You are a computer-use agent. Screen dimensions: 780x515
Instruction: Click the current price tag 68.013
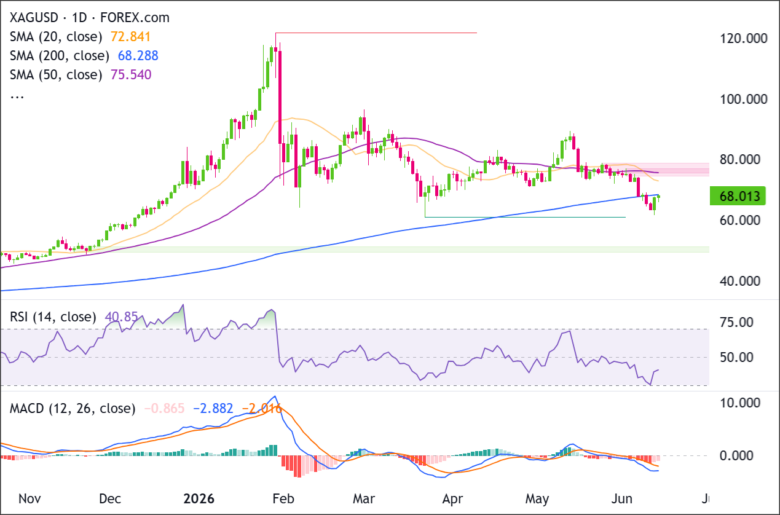point(738,196)
